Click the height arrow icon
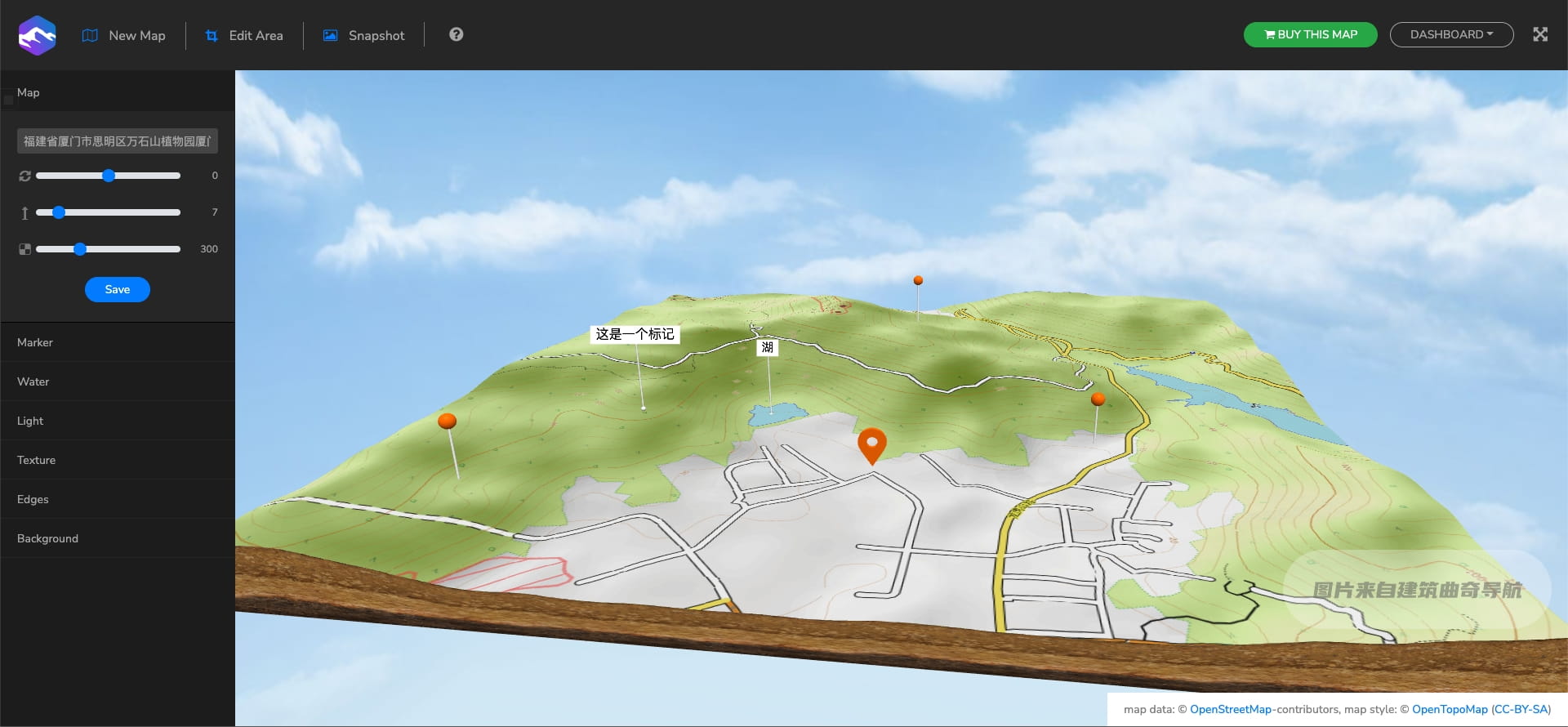Screen dimensions: 1568x727 (24, 212)
